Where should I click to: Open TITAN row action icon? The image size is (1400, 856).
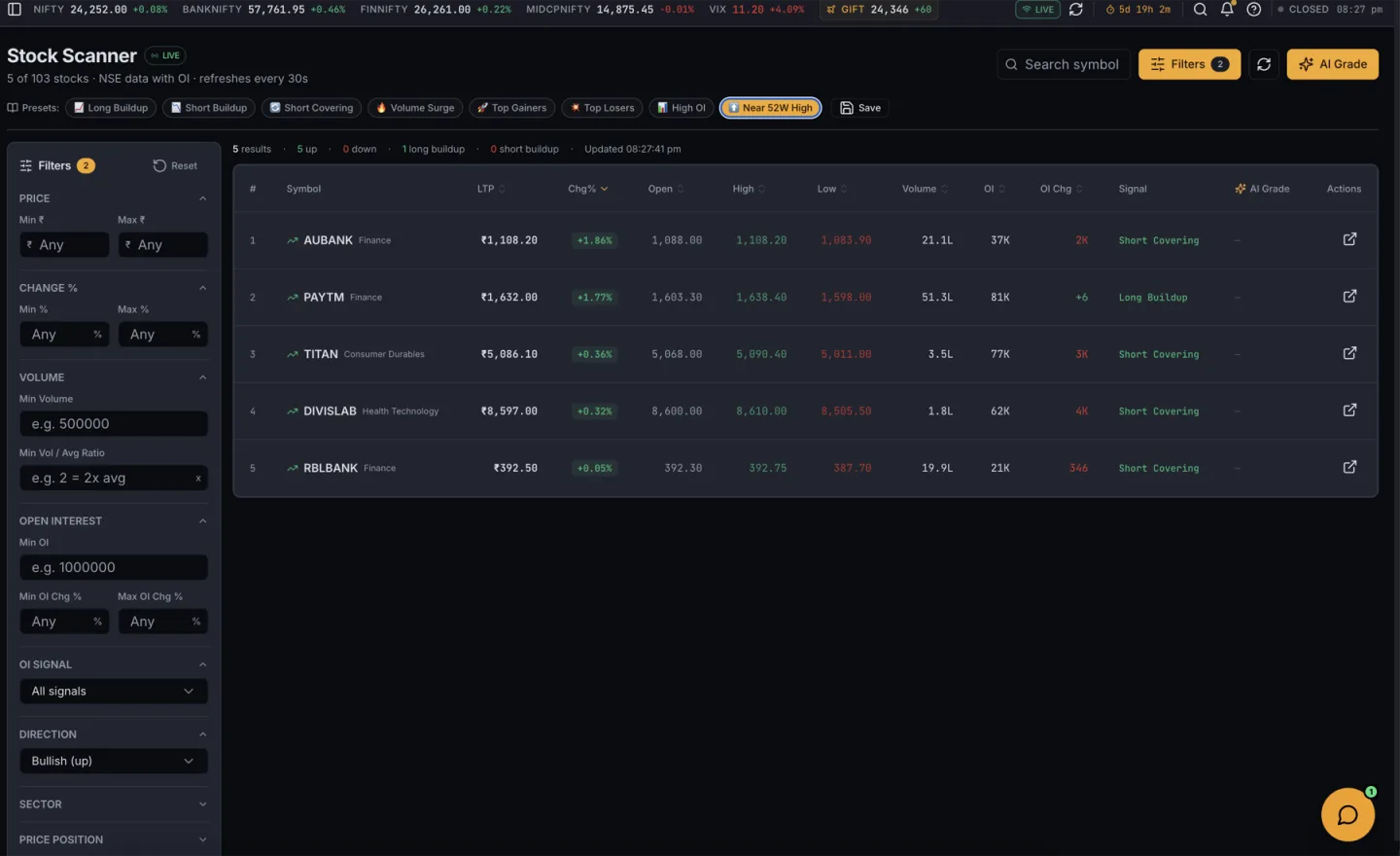1349,353
